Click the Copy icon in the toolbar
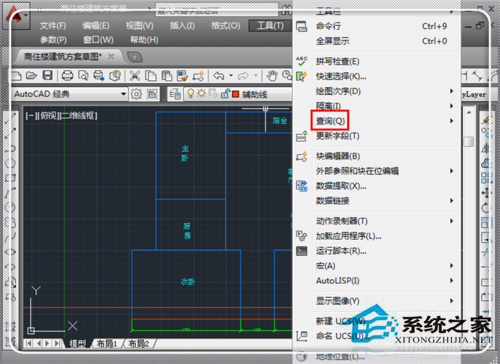The image size is (500, 364). [151, 76]
